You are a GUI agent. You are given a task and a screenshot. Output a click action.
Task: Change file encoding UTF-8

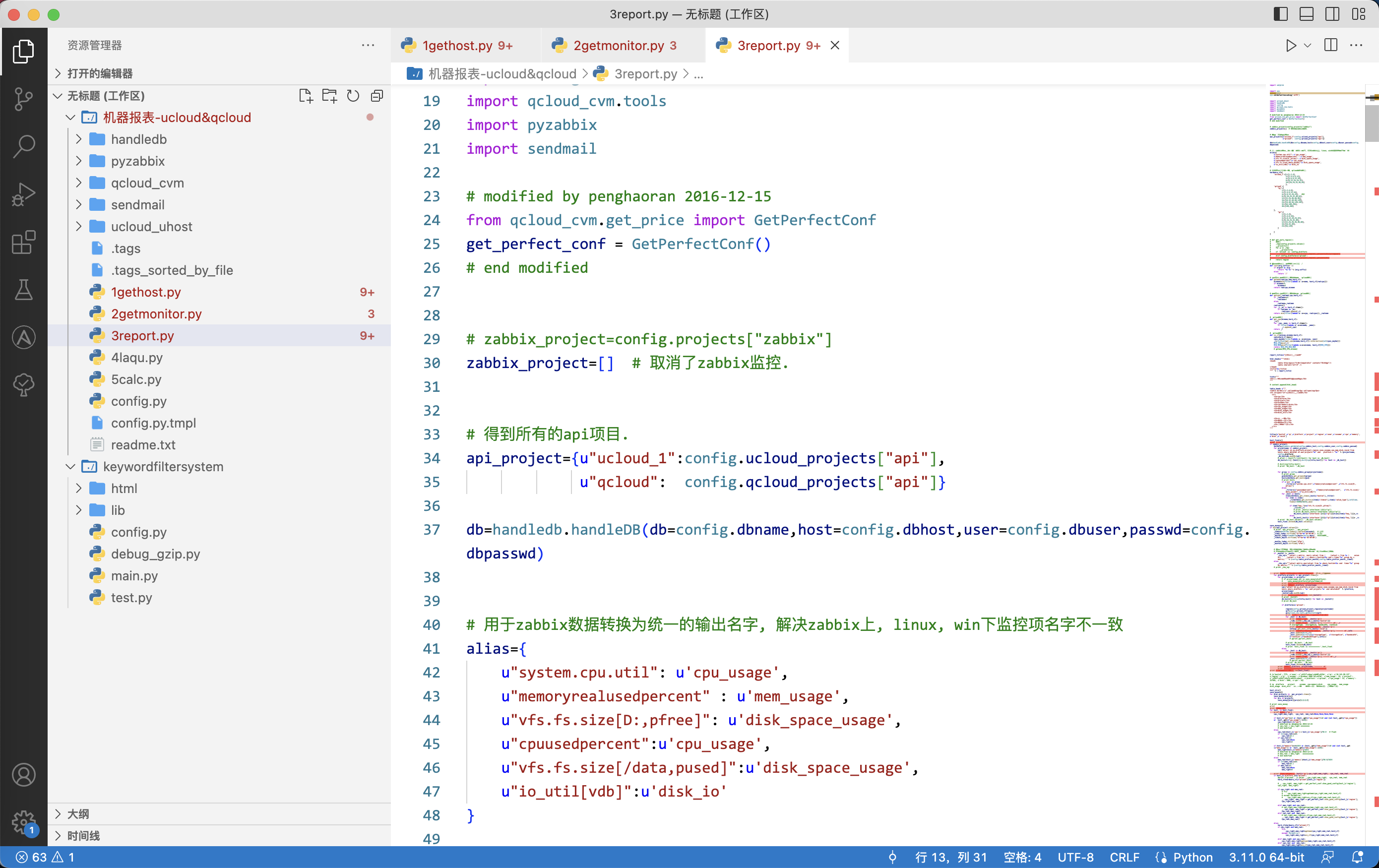pyautogui.click(x=1075, y=857)
